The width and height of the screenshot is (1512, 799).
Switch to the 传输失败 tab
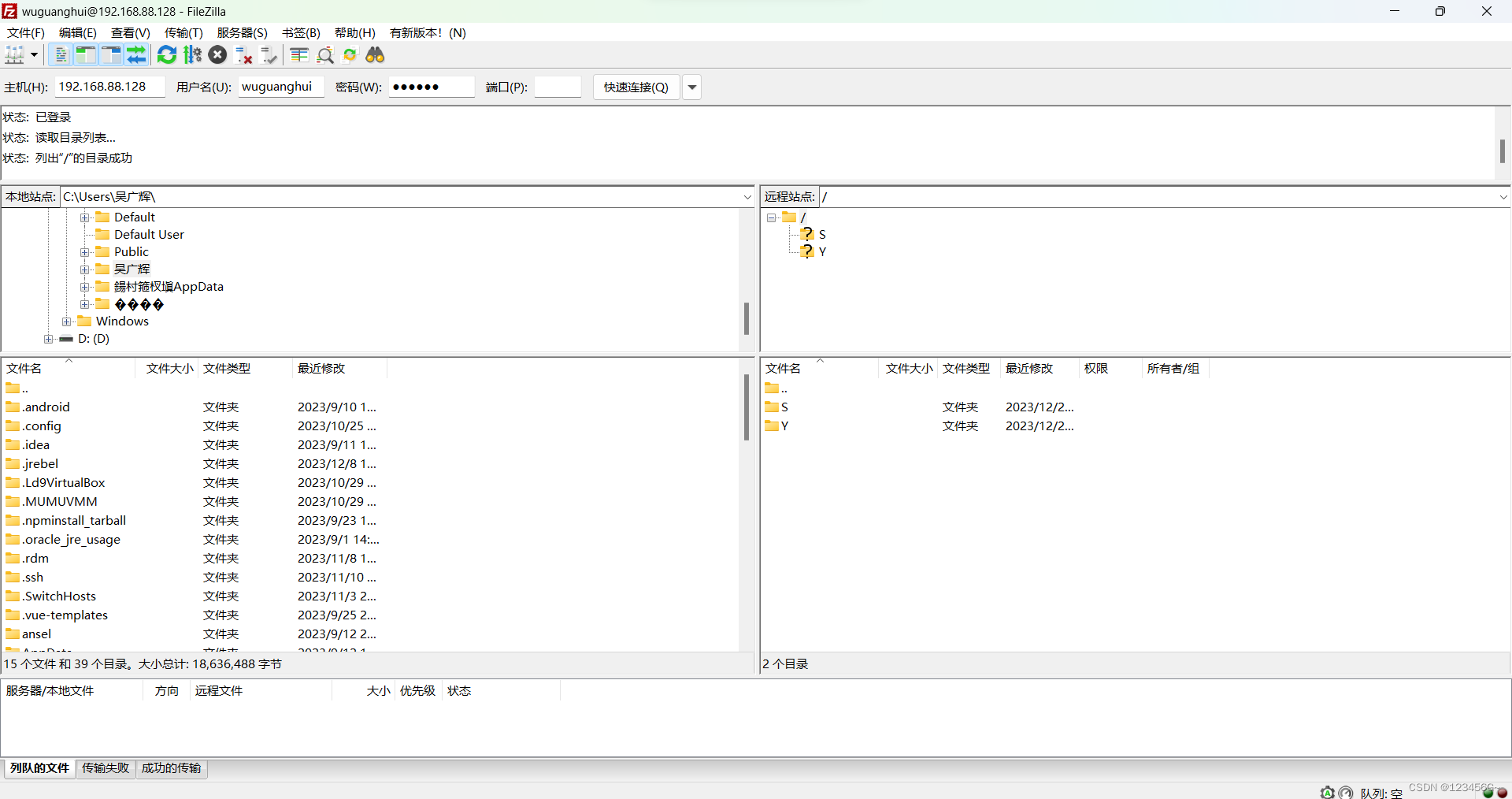pos(106,768)
